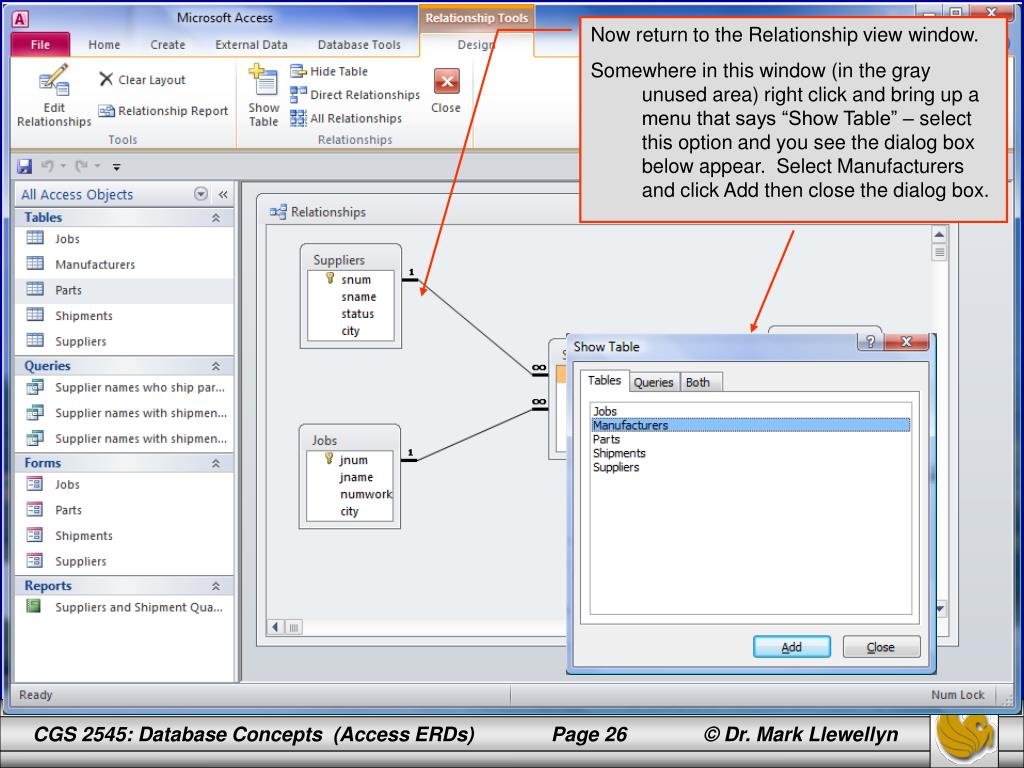Open the File tab
Viewport: 1024px width, 768px height.
click(40, 44)
